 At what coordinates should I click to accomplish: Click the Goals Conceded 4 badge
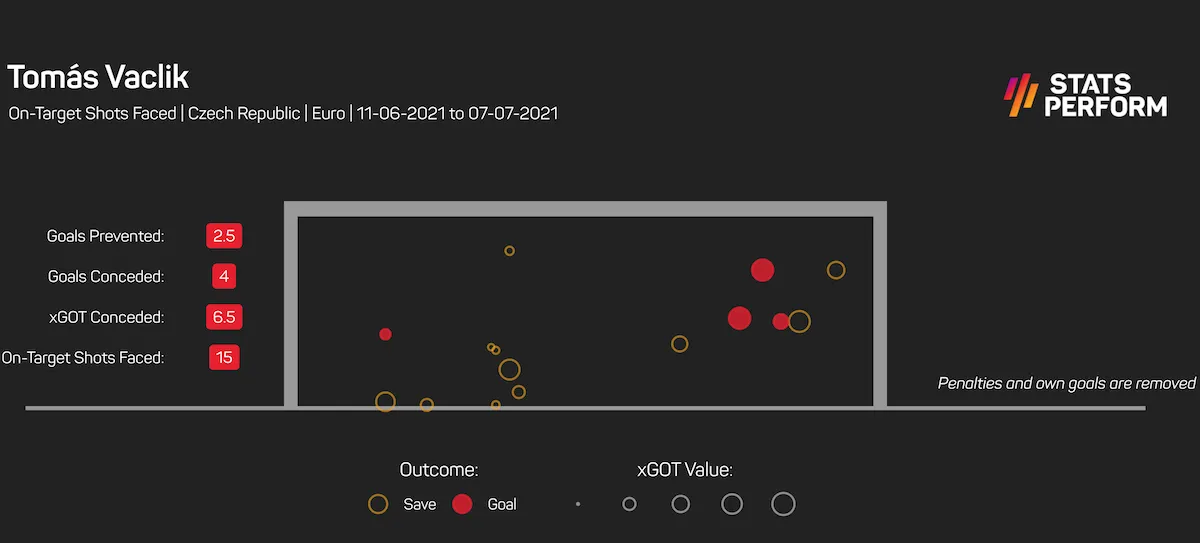(224, 276)
